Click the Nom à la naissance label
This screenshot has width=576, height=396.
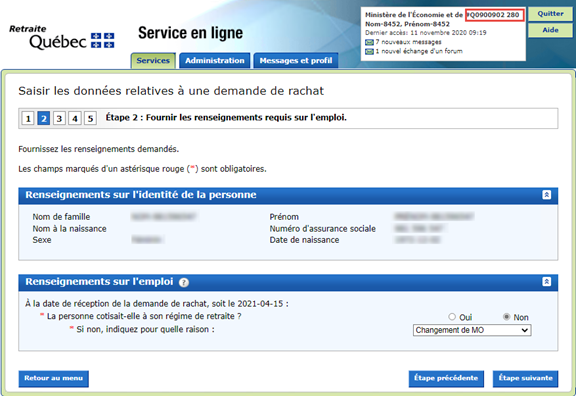pos(69,229)
